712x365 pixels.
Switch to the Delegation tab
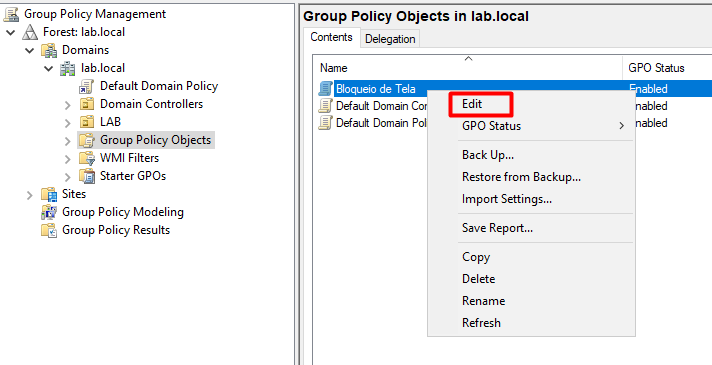pyautogui.click(x=390, y=39)
